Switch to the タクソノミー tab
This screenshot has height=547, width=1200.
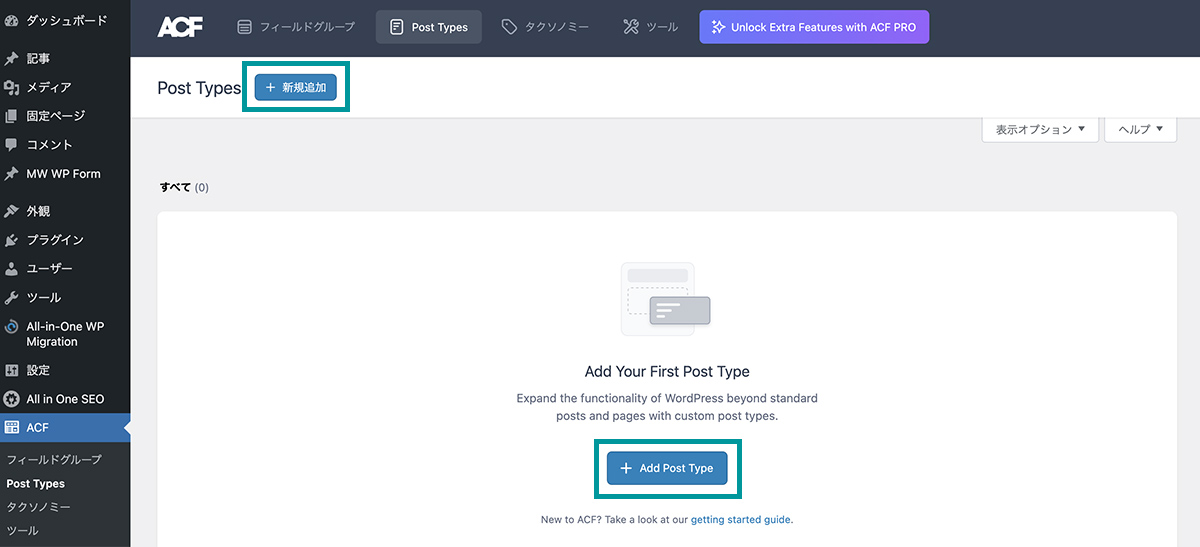(547, 27)
